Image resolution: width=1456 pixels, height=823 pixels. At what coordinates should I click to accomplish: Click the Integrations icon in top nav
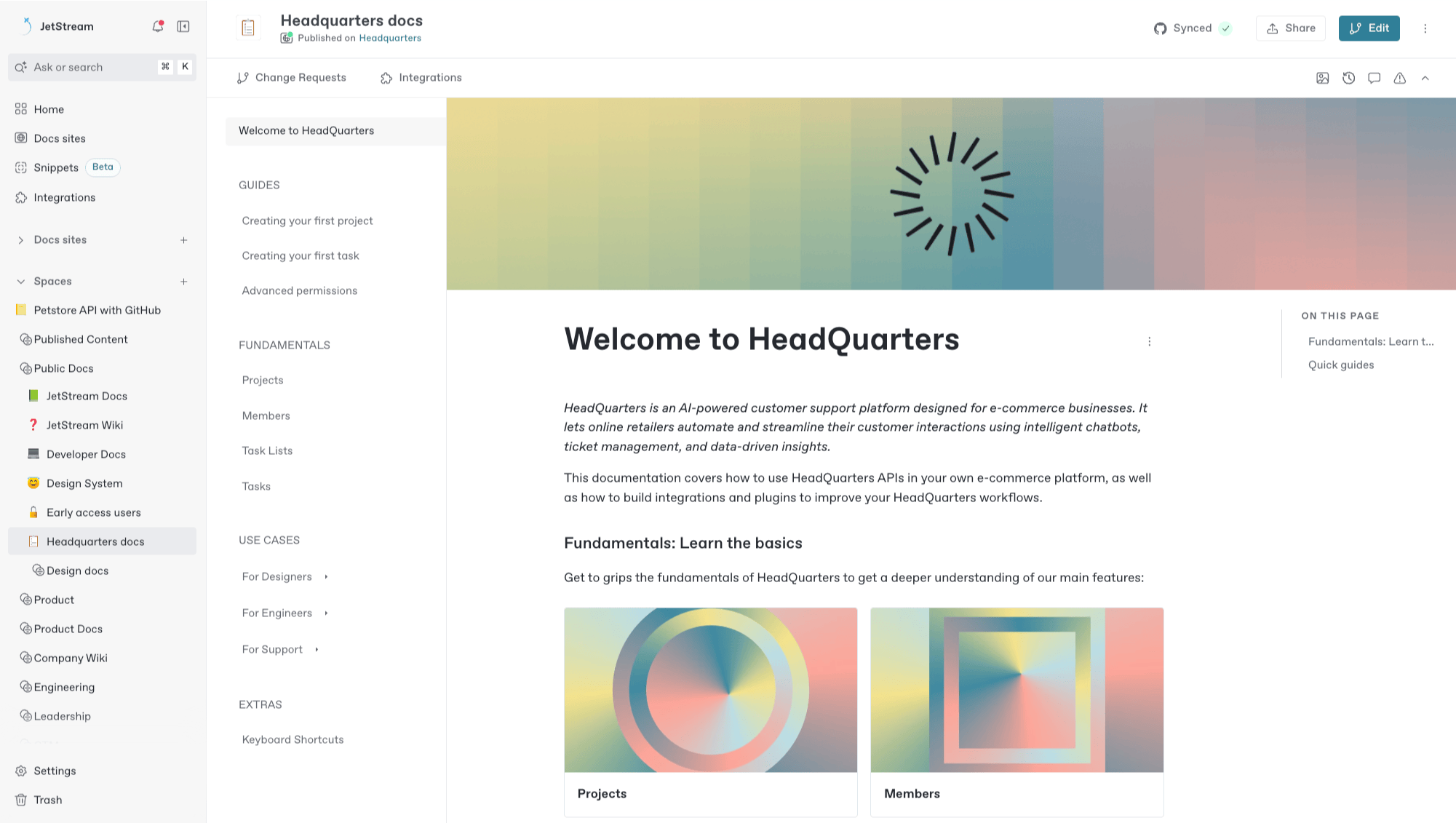[387, 78]
